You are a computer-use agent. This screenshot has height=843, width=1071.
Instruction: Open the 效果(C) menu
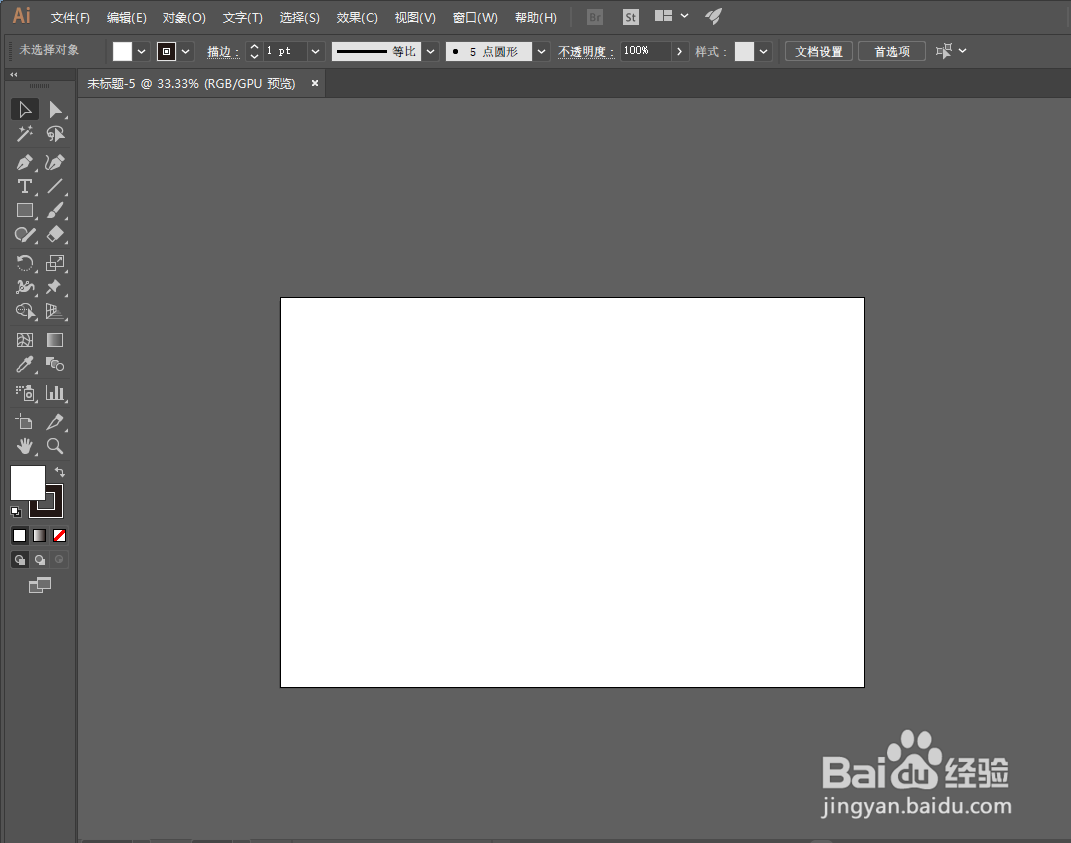pyautogui.click(x=357, y=17)
